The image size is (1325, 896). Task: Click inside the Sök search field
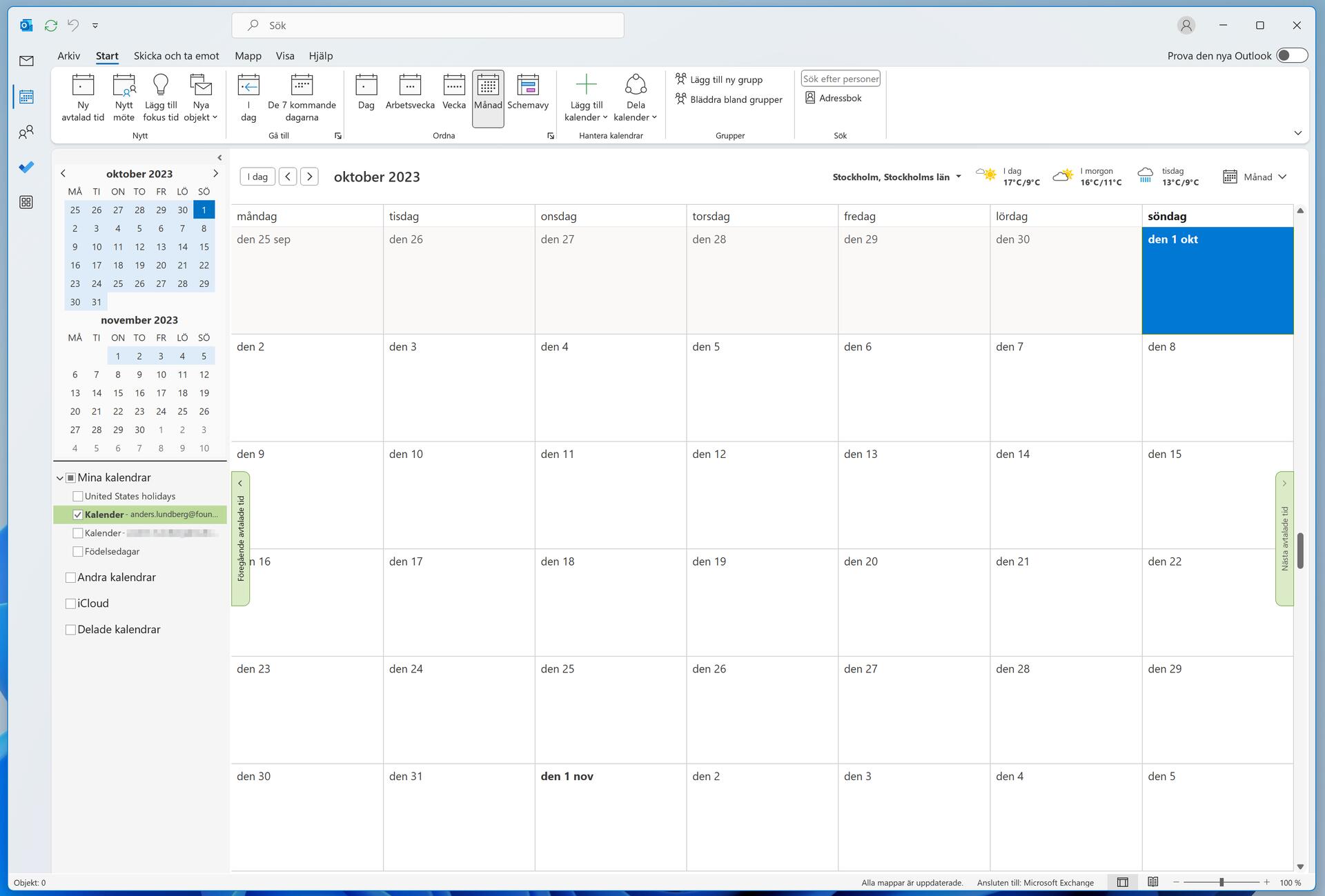click(428, 25)
